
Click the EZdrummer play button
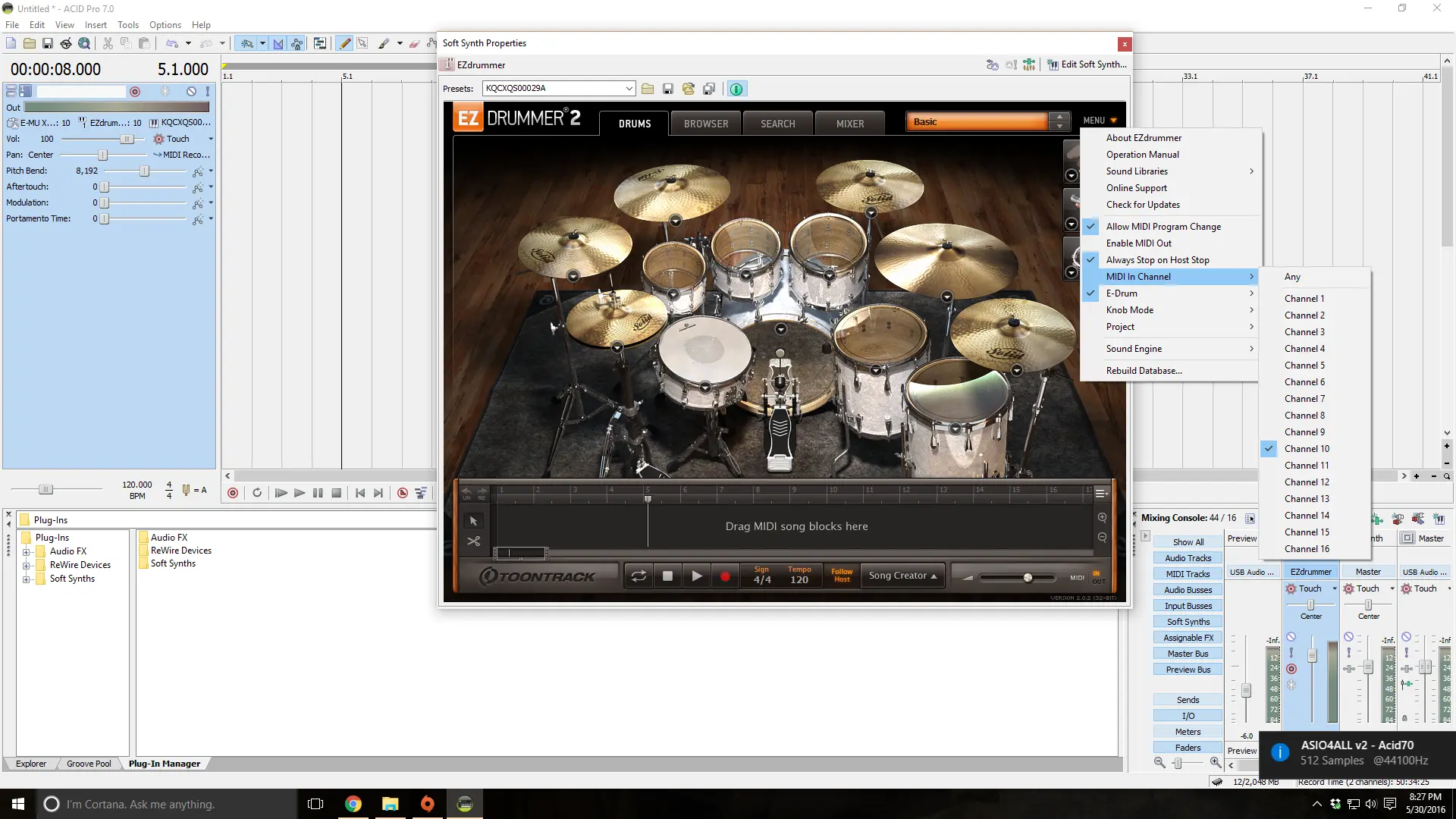coord(696,576)
